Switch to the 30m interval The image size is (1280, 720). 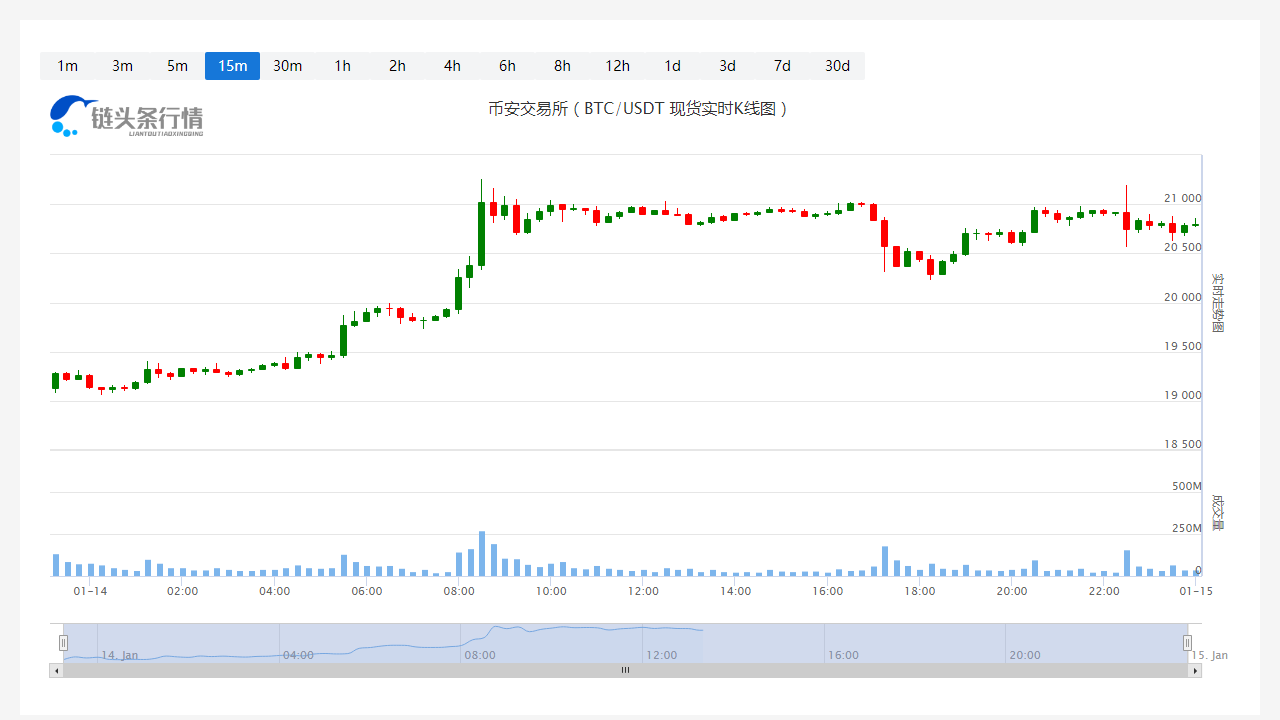[287, 66]
